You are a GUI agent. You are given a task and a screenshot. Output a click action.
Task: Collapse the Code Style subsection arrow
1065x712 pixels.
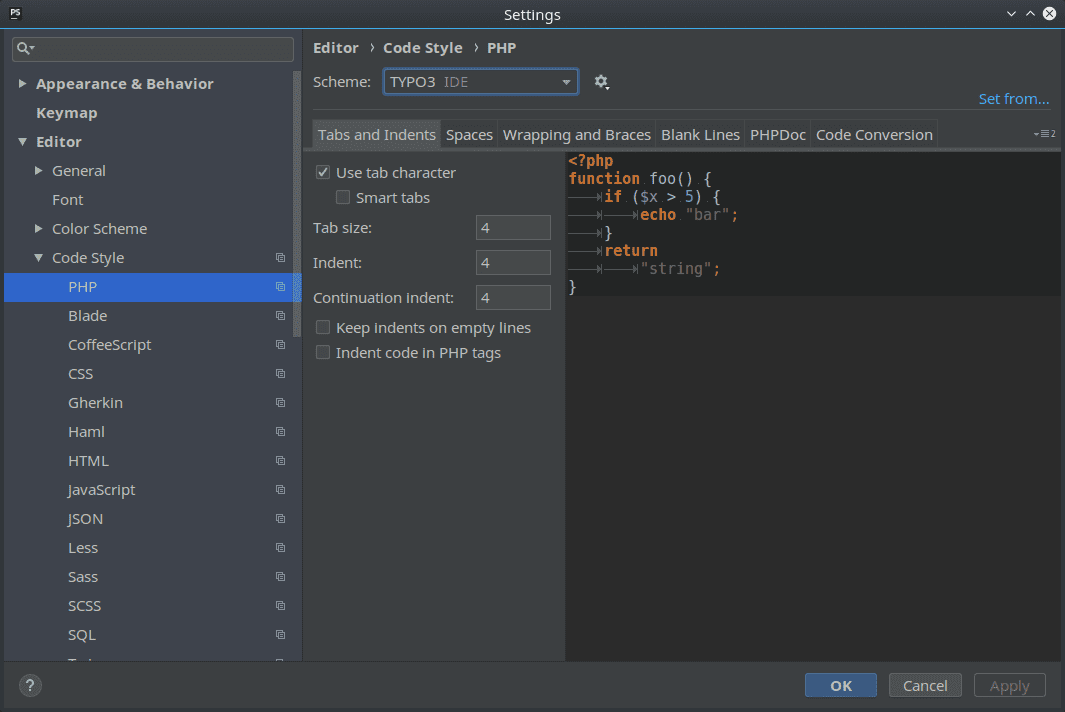point(39,257)
